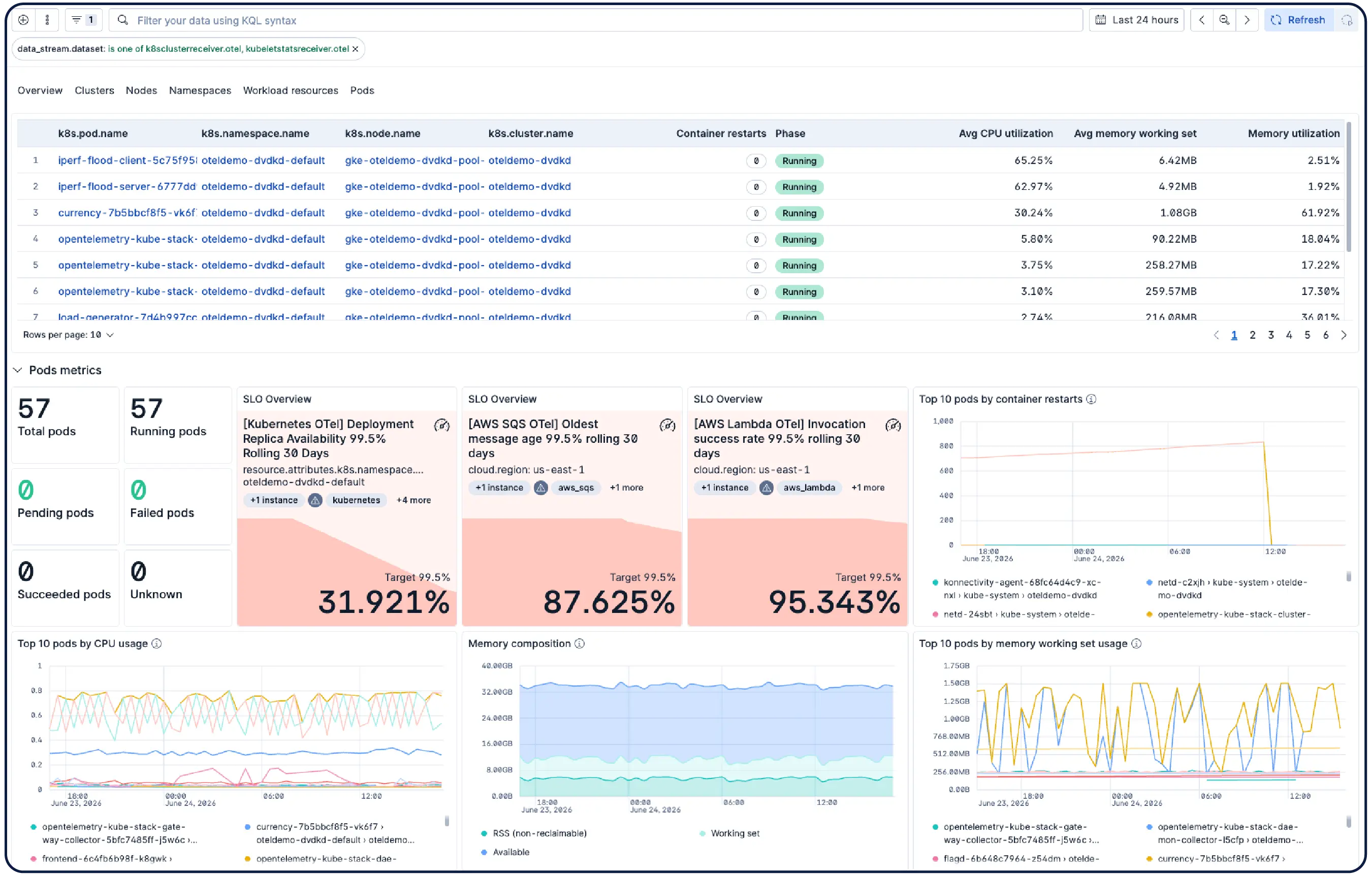Switch to the Overview tab

40,90
